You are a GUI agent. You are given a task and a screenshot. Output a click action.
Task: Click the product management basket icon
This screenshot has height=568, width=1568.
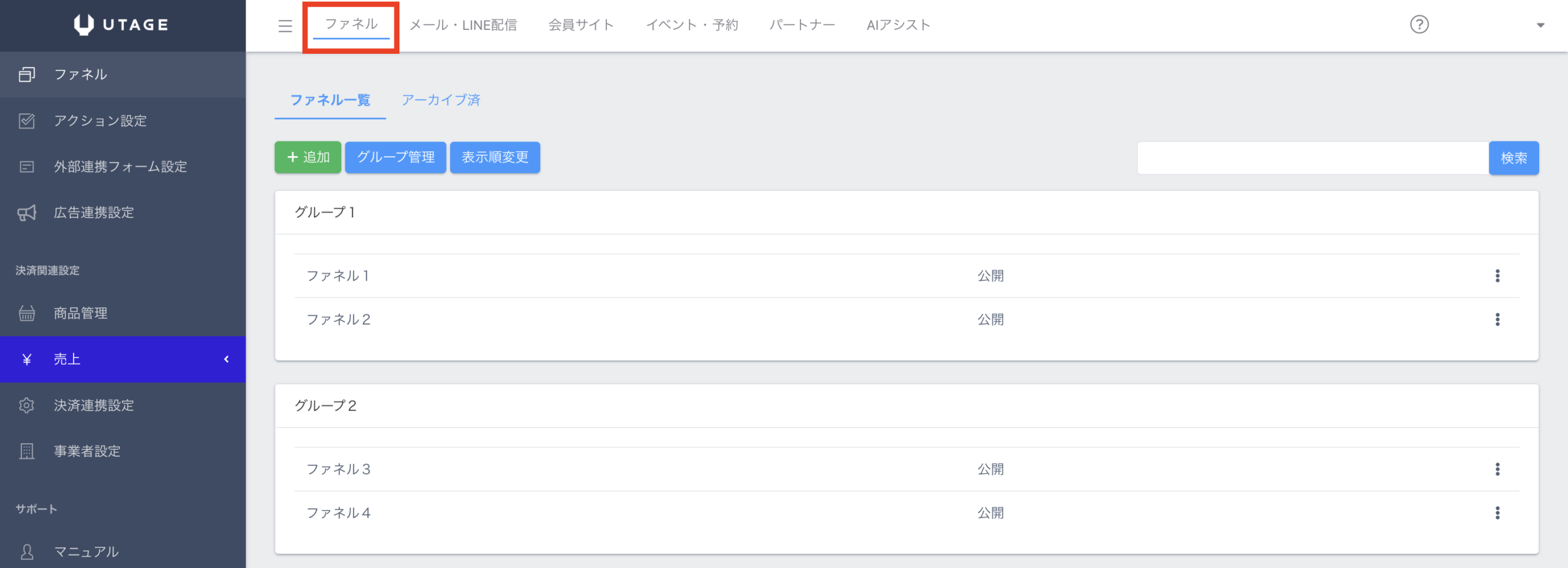[27, 313]
